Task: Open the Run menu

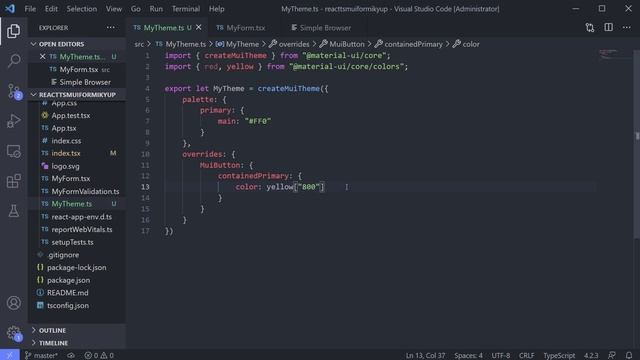Action: coord(156,9)
